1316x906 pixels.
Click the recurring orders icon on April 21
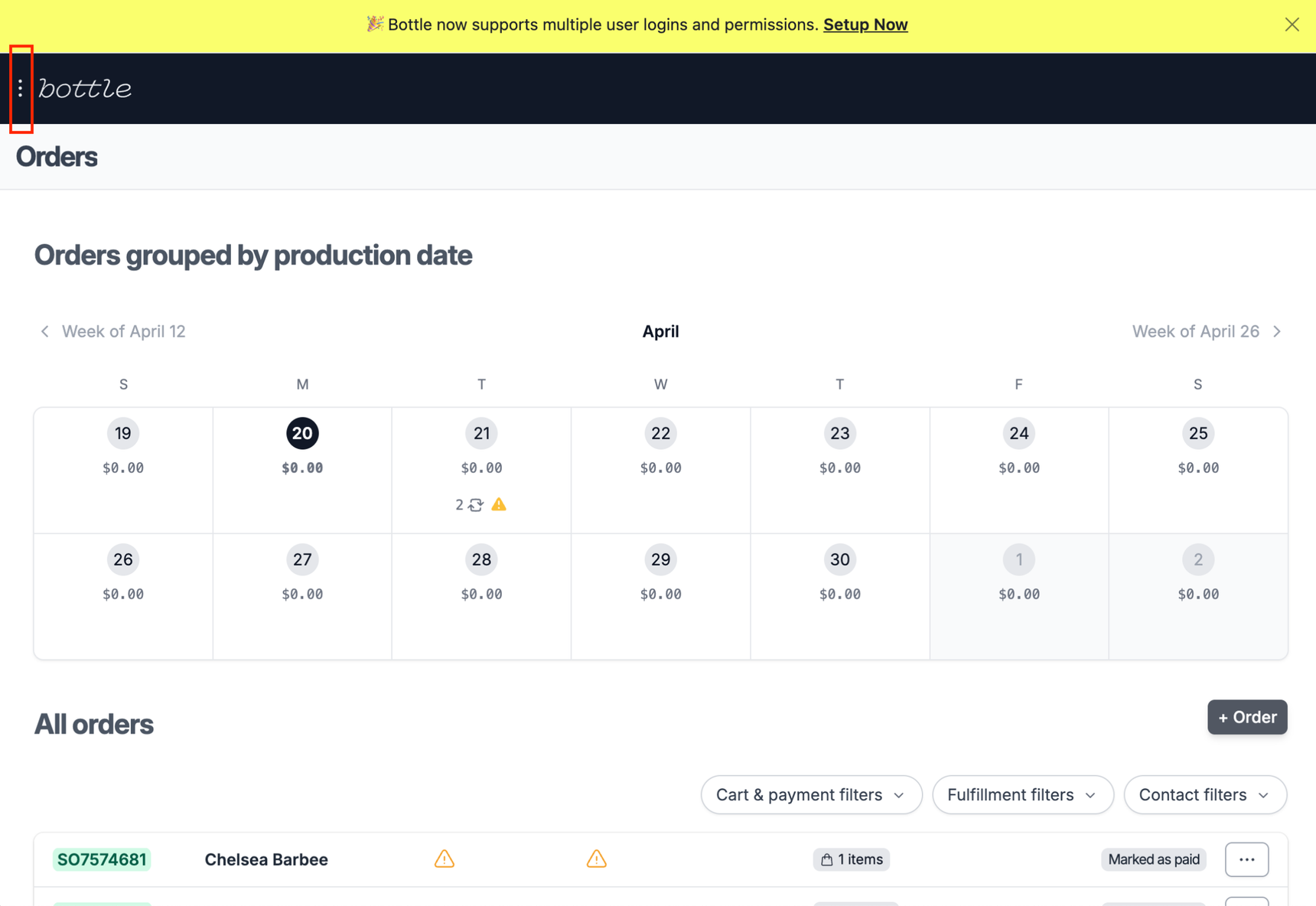coord(476,505)
